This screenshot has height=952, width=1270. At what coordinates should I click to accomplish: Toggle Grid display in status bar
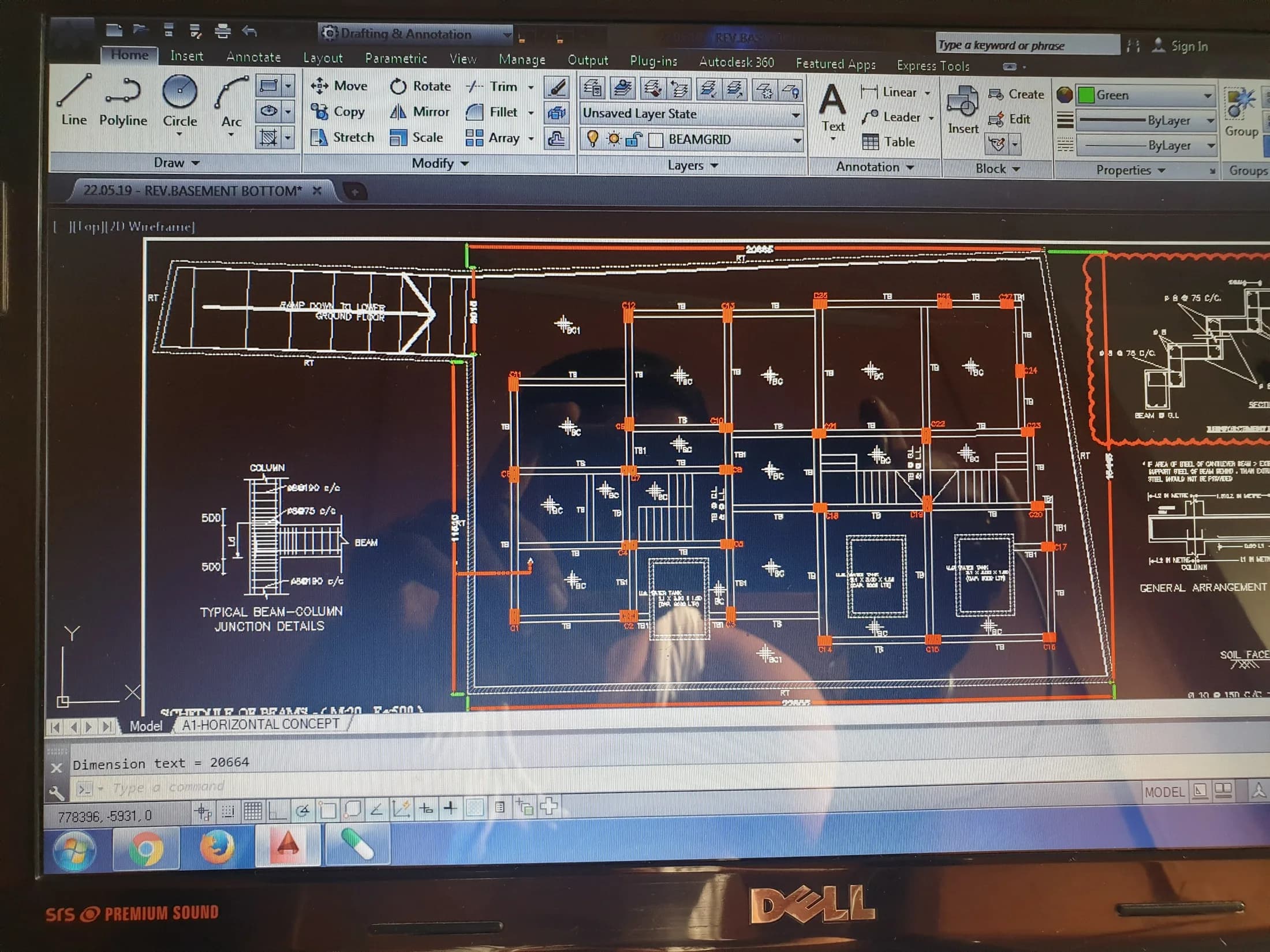(253, 811)
